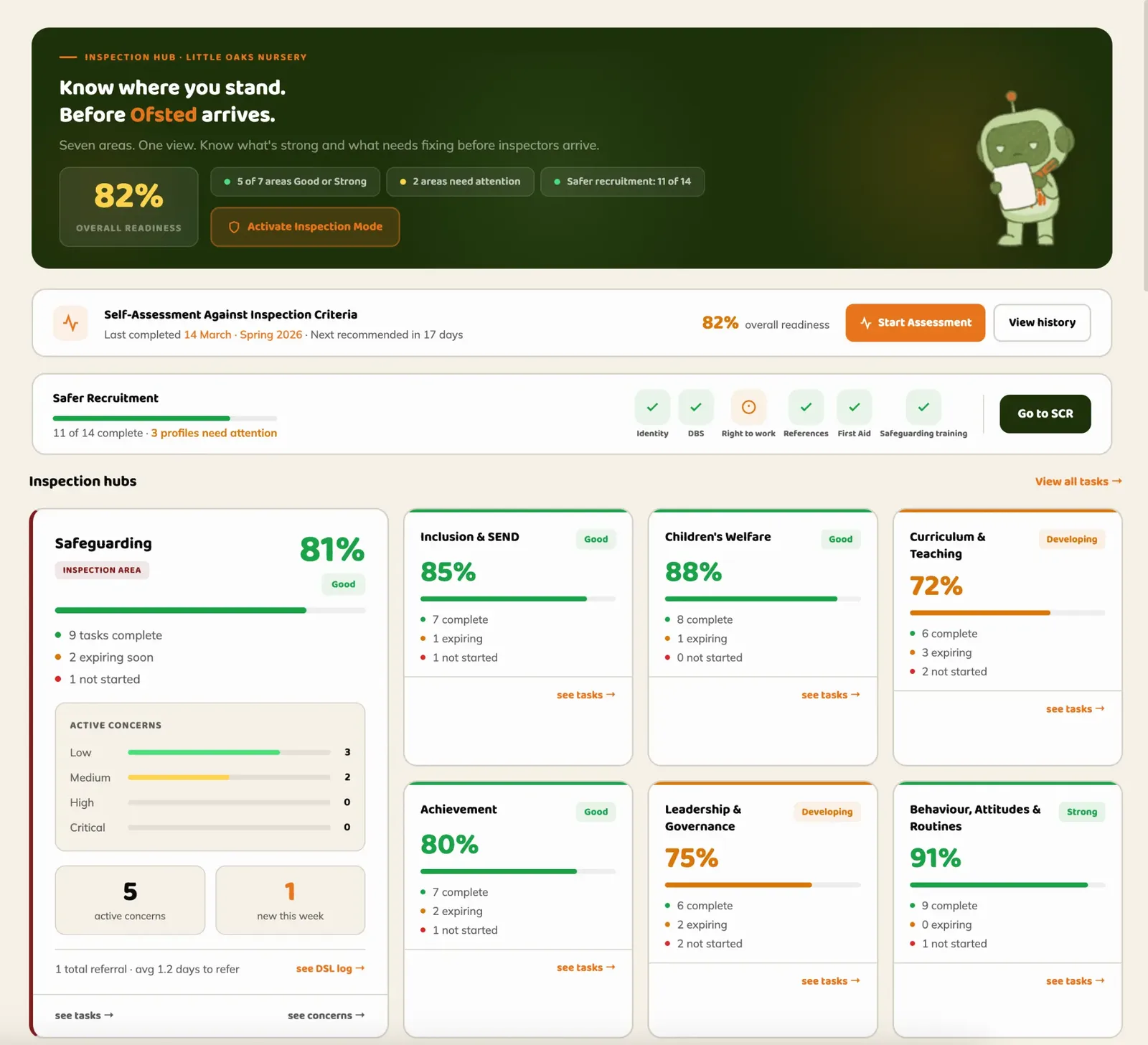Click the shield icon on Activate Inspection Mode
This screenshot has height=1045, width=1148.
tap(234, 227)
